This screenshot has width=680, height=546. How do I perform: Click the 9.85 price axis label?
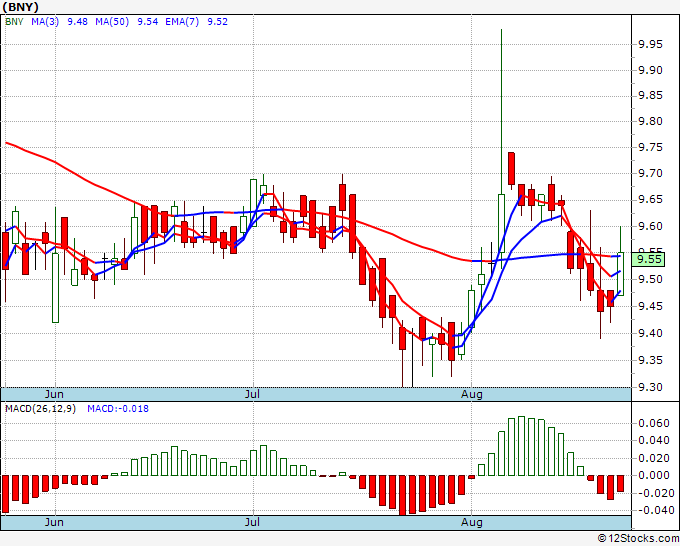650,95
